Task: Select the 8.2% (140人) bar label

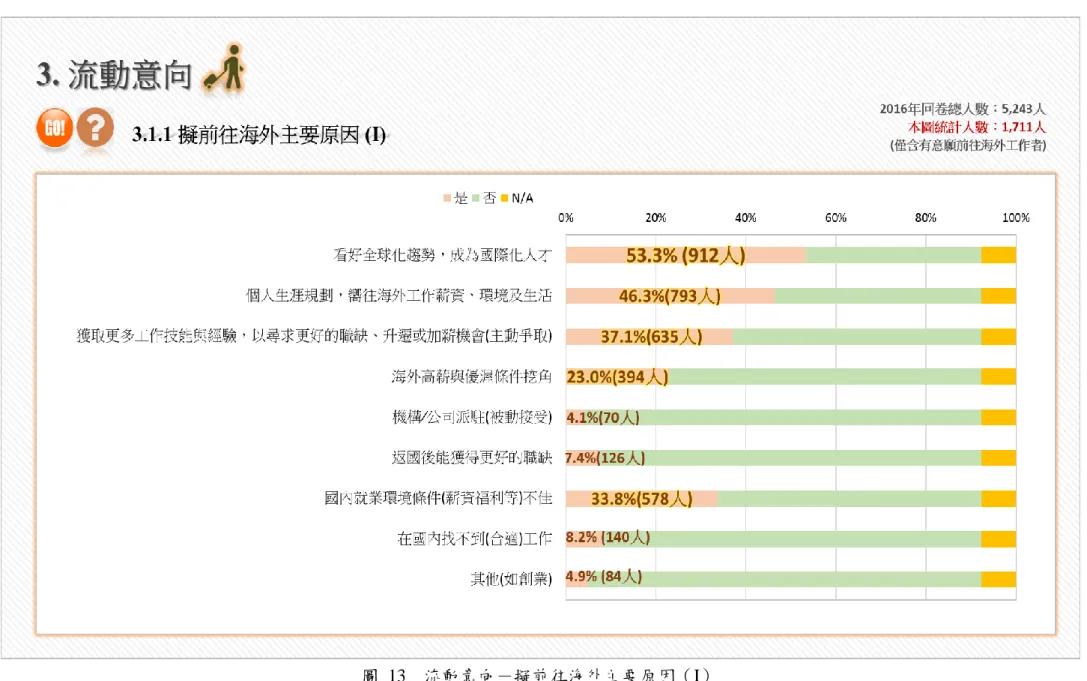Action: 608,537
